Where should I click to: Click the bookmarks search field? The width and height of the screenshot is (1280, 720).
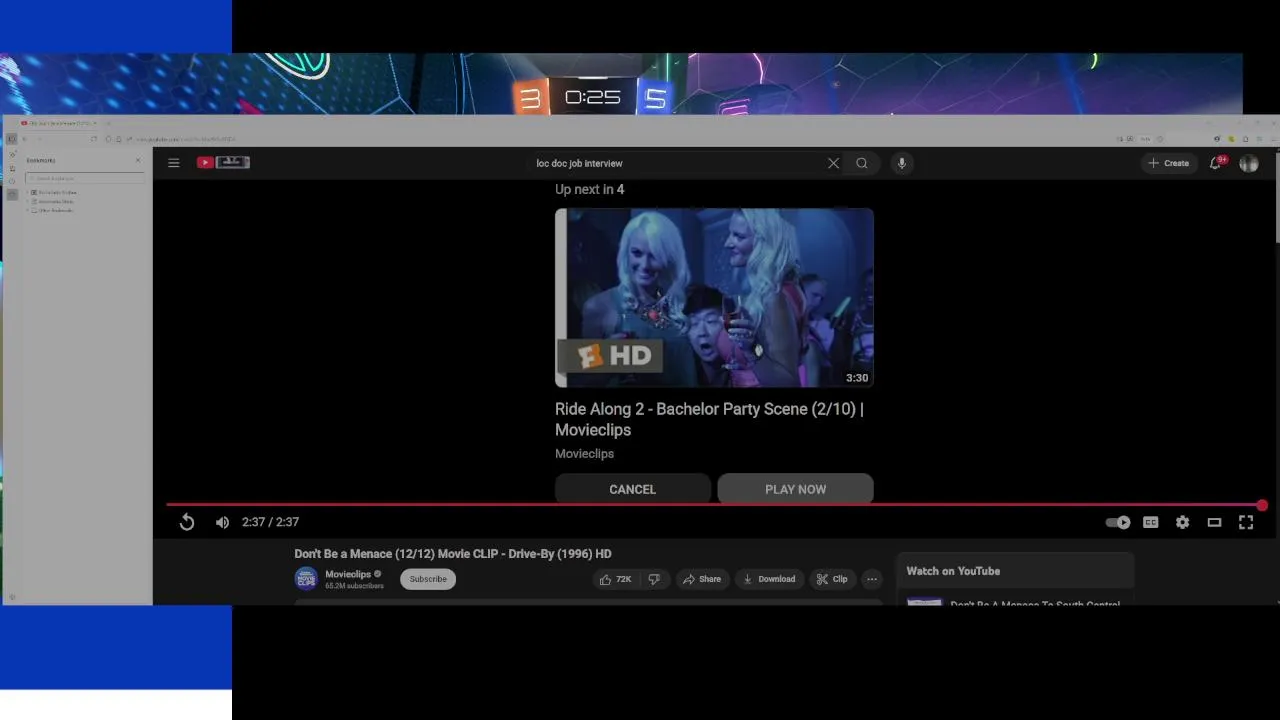click(x=84, y=178)
